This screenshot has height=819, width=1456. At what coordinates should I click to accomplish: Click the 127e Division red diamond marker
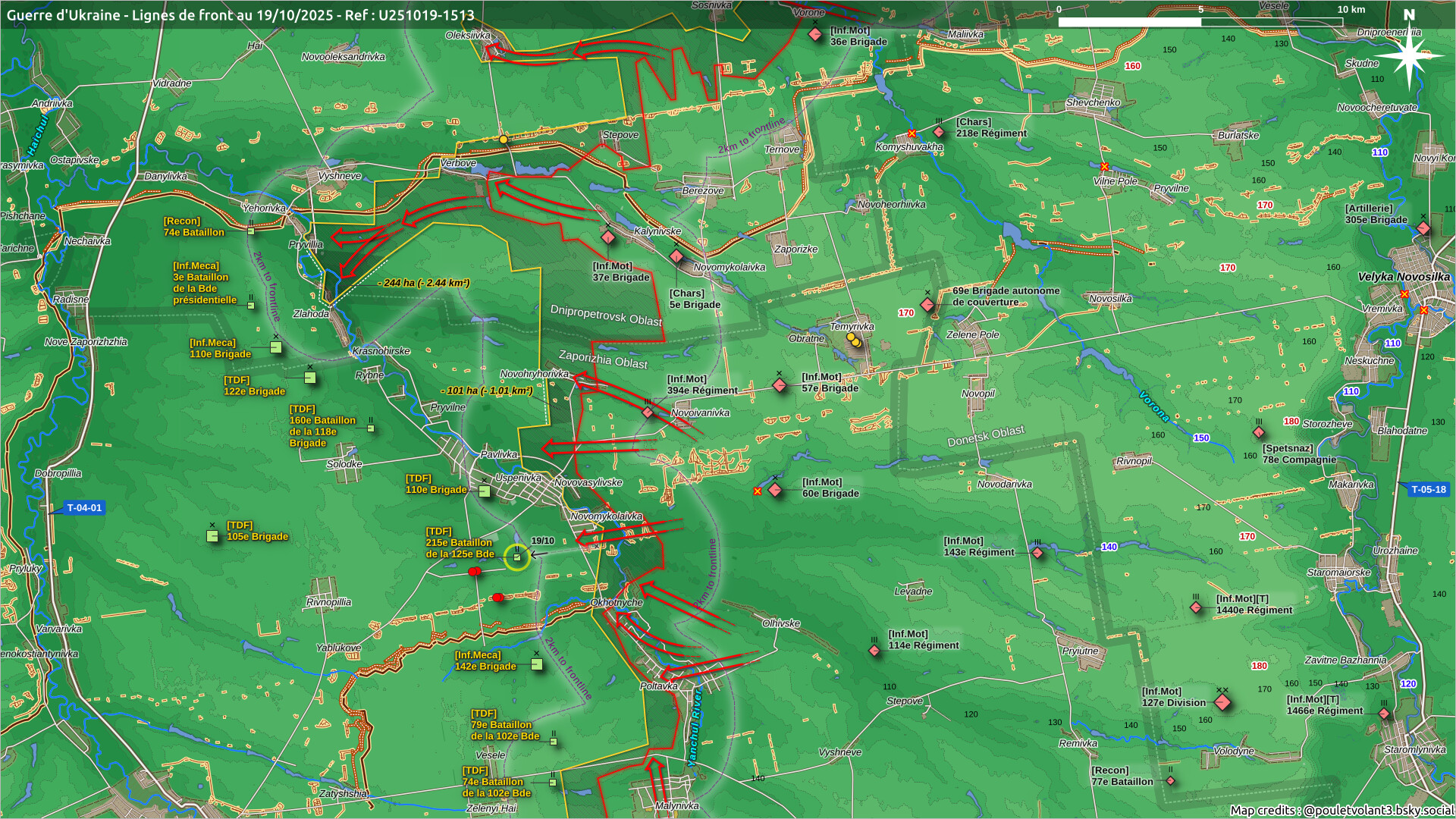tap(1222, 702)
